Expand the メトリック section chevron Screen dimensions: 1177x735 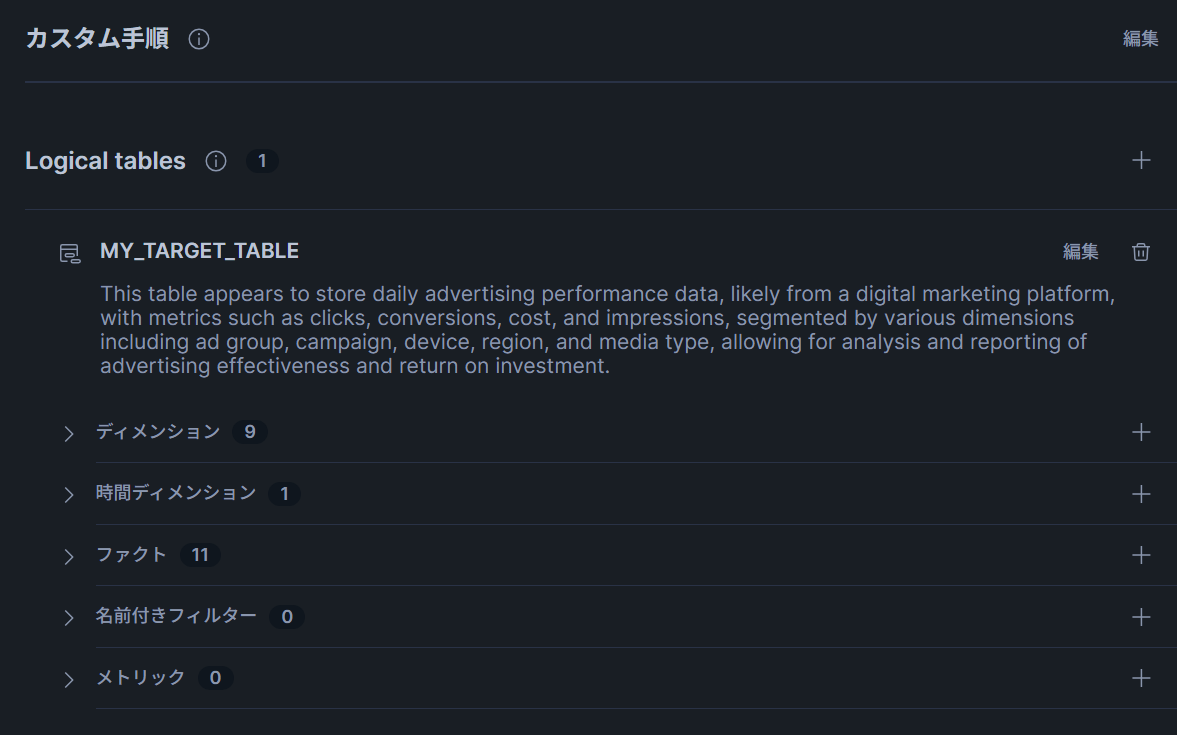tap(69, 679)
